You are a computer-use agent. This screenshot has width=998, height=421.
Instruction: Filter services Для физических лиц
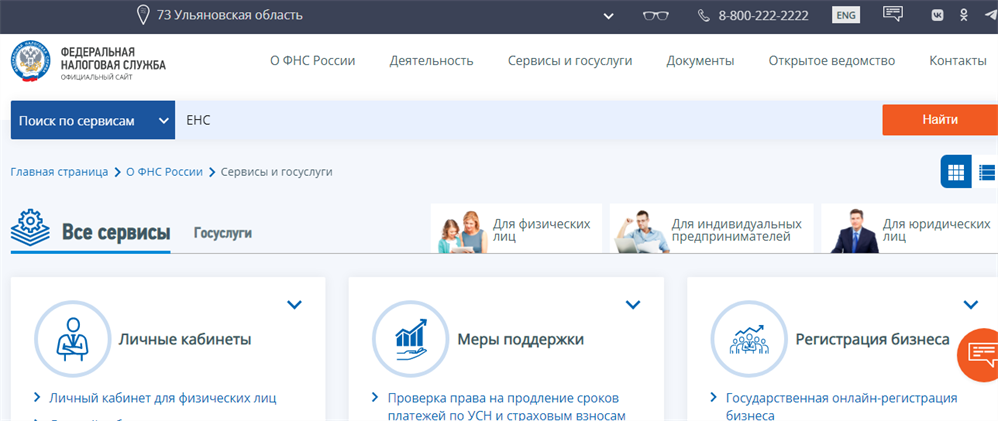click(x=516, y=229)
